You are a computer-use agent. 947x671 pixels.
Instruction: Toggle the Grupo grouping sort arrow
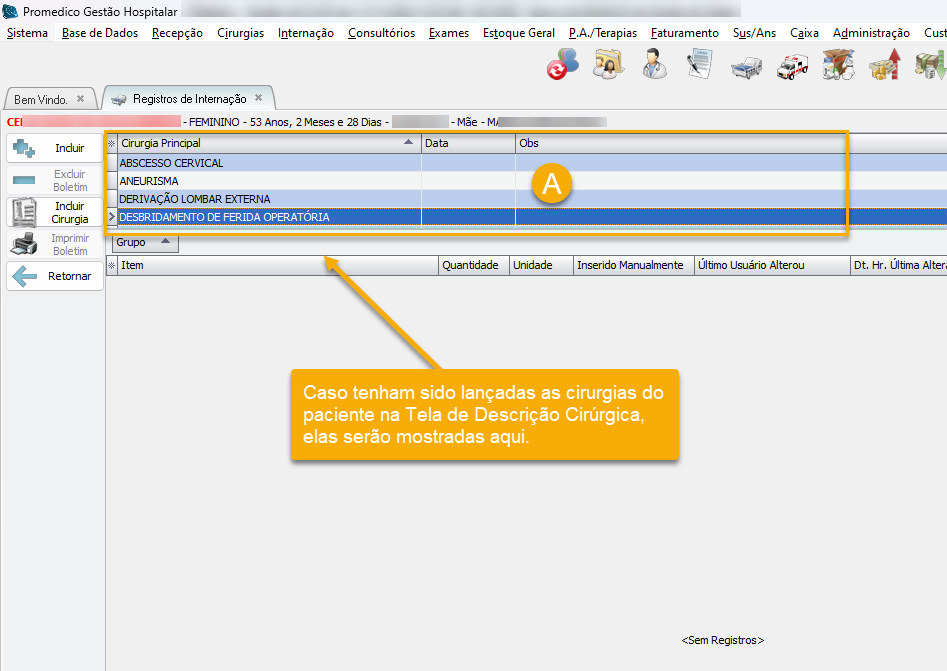[165, 242]
